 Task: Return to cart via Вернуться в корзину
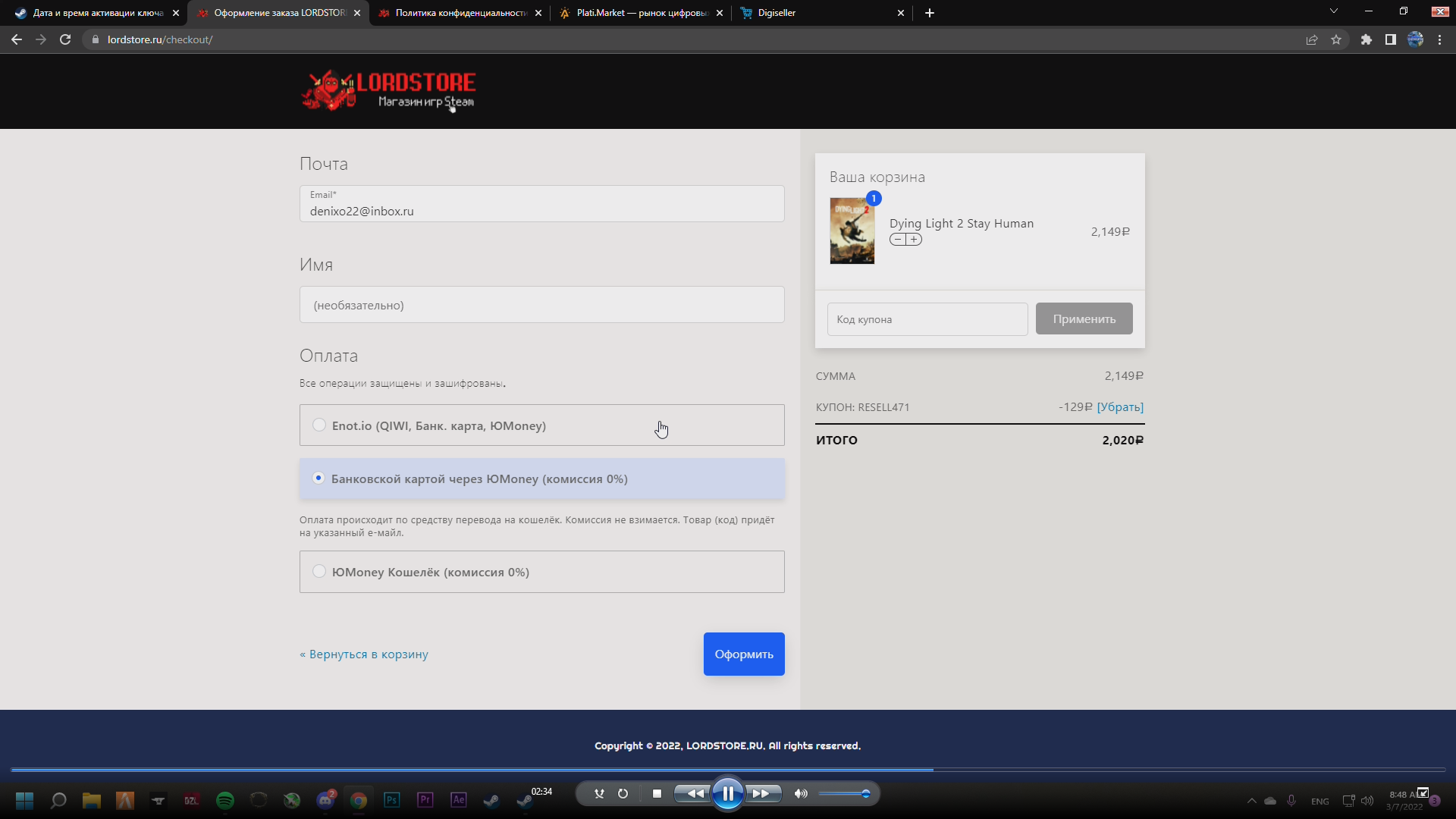tap(364, 654)
